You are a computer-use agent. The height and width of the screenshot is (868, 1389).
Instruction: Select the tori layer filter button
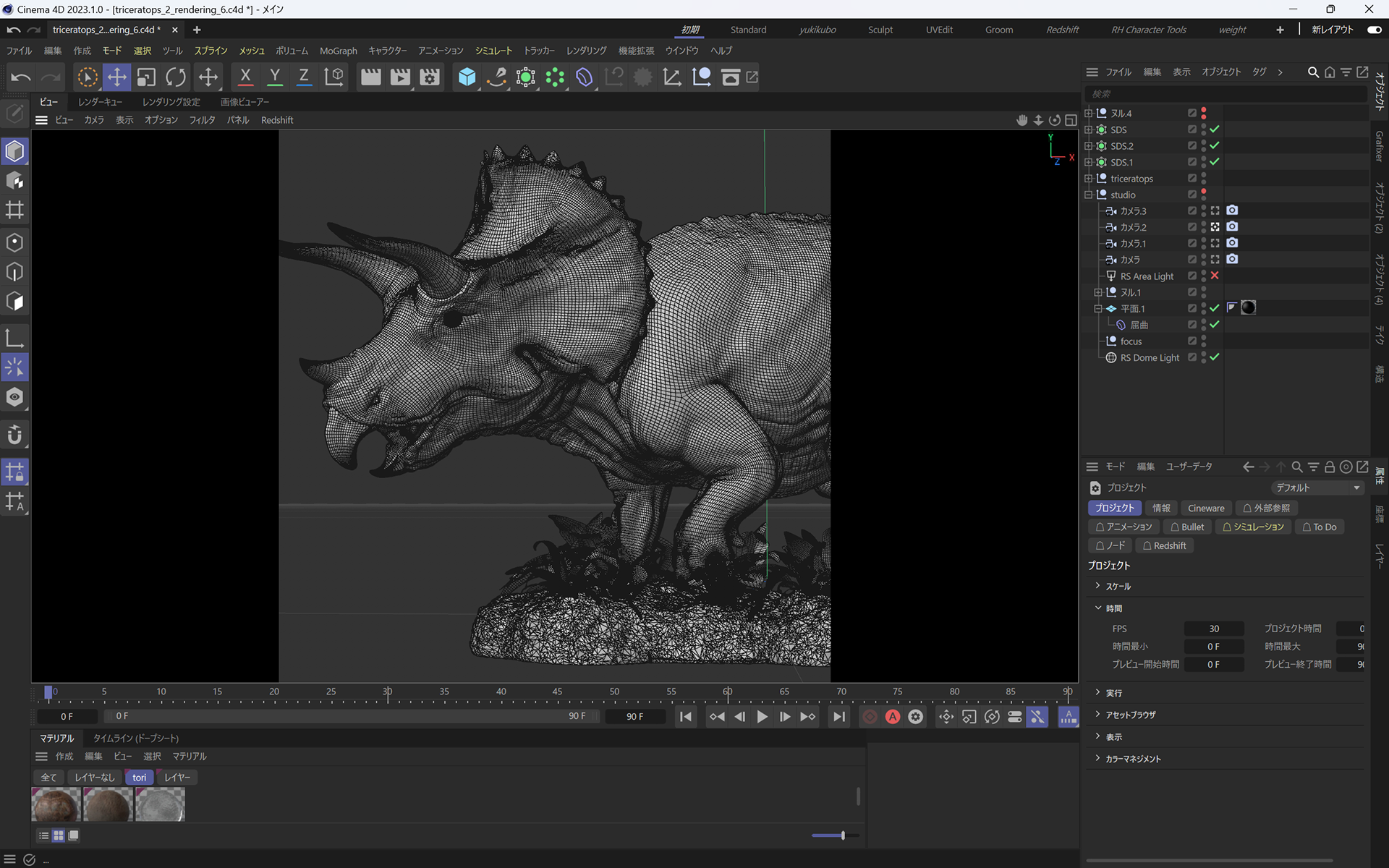pos(139,778)
